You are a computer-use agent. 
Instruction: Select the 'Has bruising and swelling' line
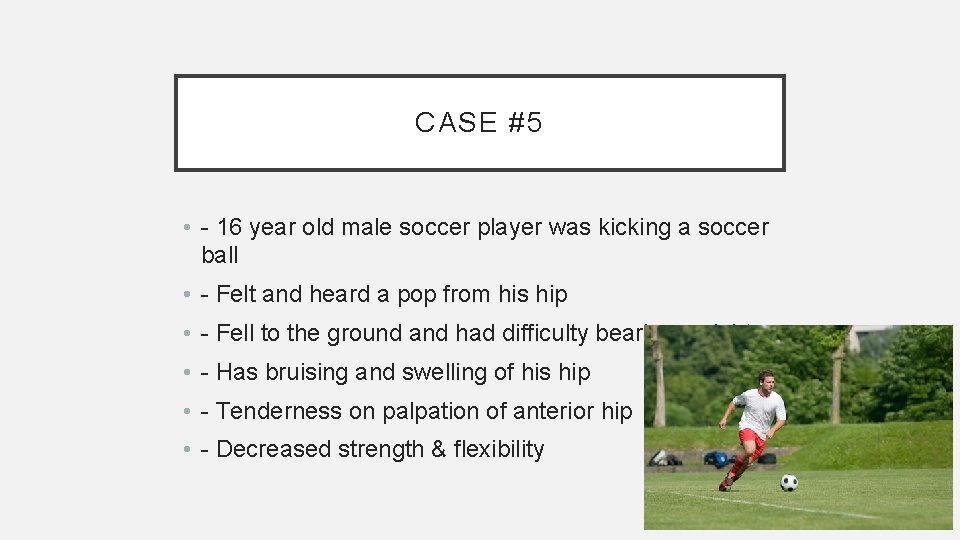[x=396, y=372]
